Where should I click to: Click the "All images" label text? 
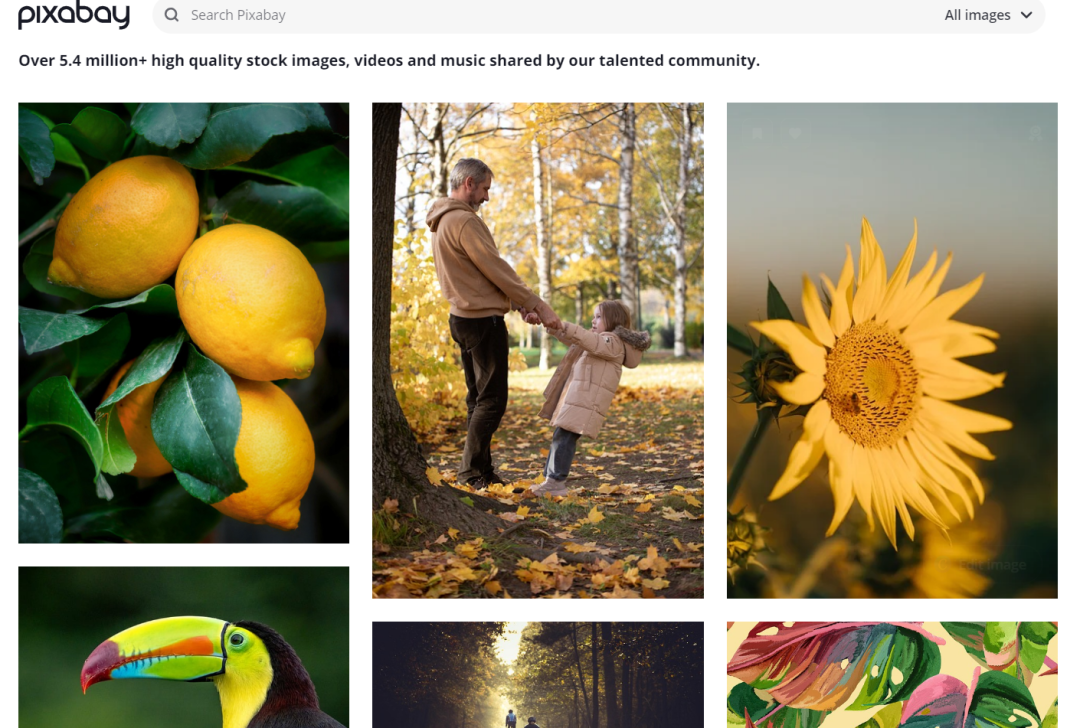pyautogui.click(x=977, y=15)
